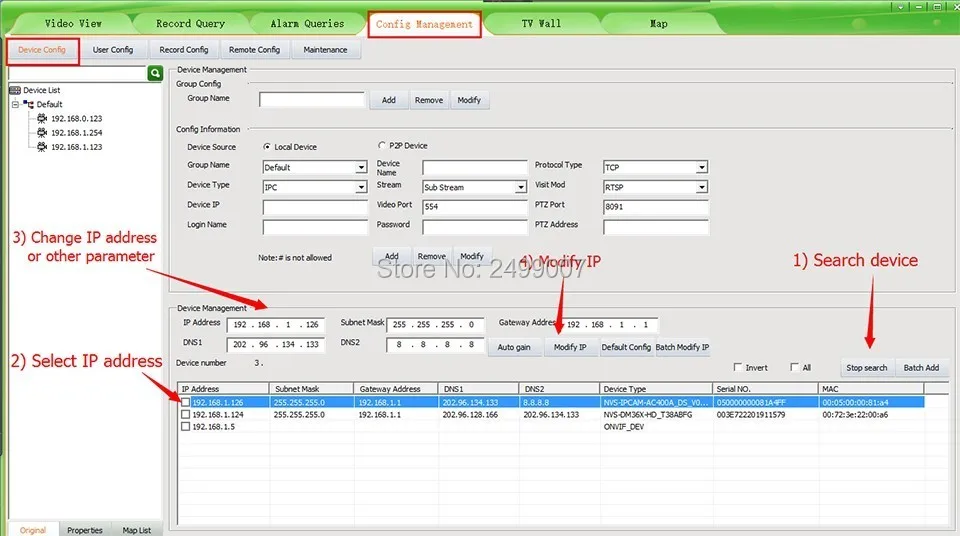Screen dimensions: 960x536
Task: Check the box for 192.168.1.124 row
Action: (x=186, y=415)
